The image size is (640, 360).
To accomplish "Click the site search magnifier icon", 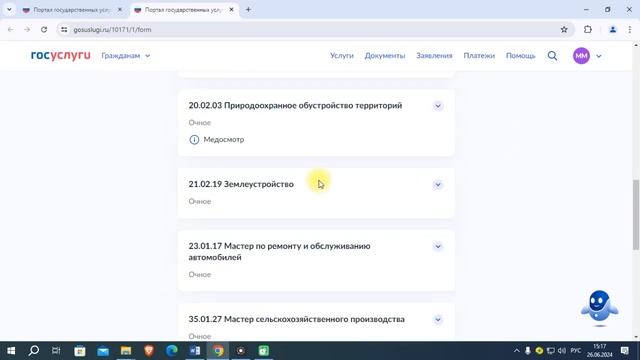I will [552, 56].
